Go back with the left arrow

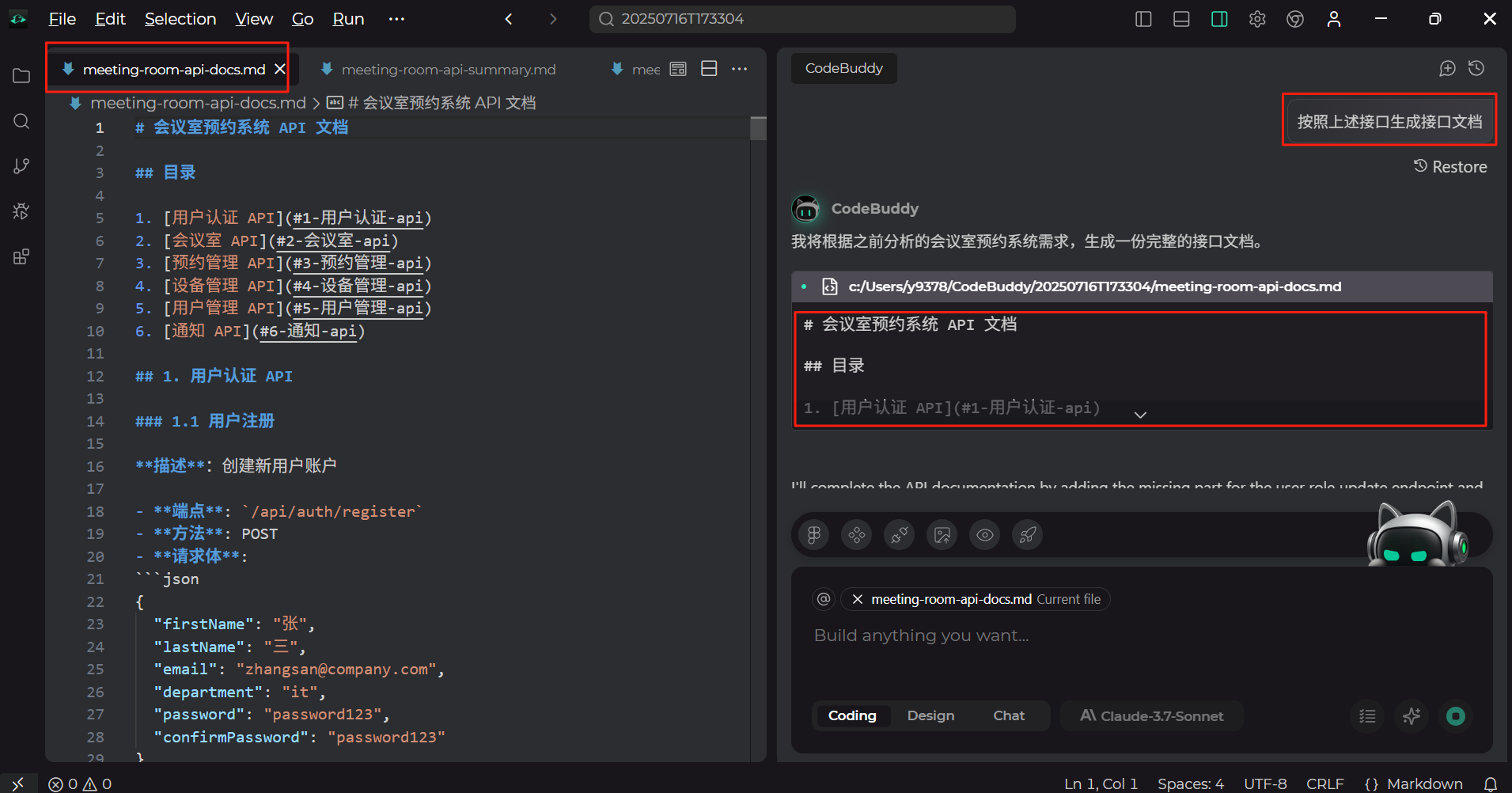509,19
